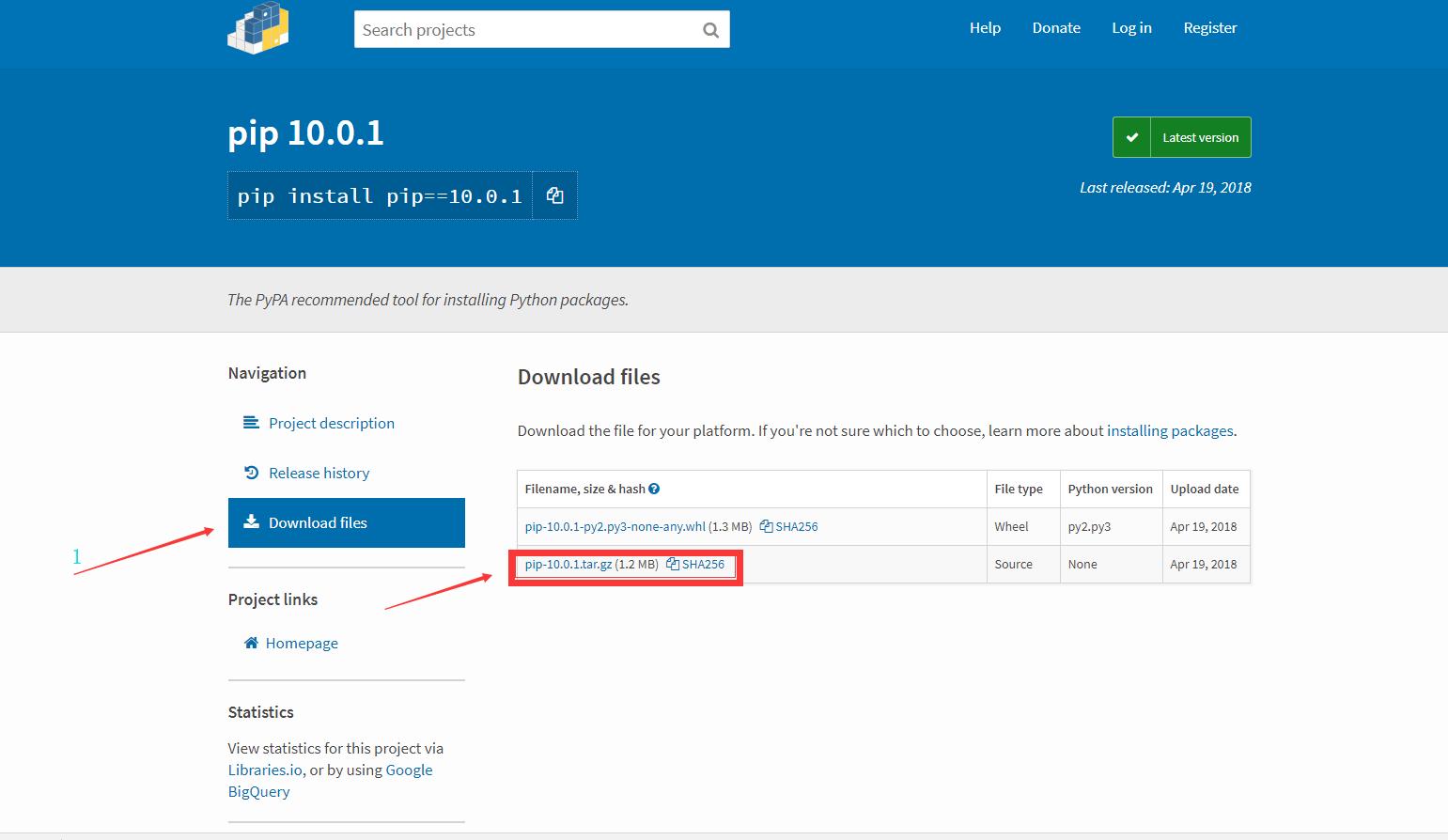
Task: Click the Upload date column header
Action: 1205,489
